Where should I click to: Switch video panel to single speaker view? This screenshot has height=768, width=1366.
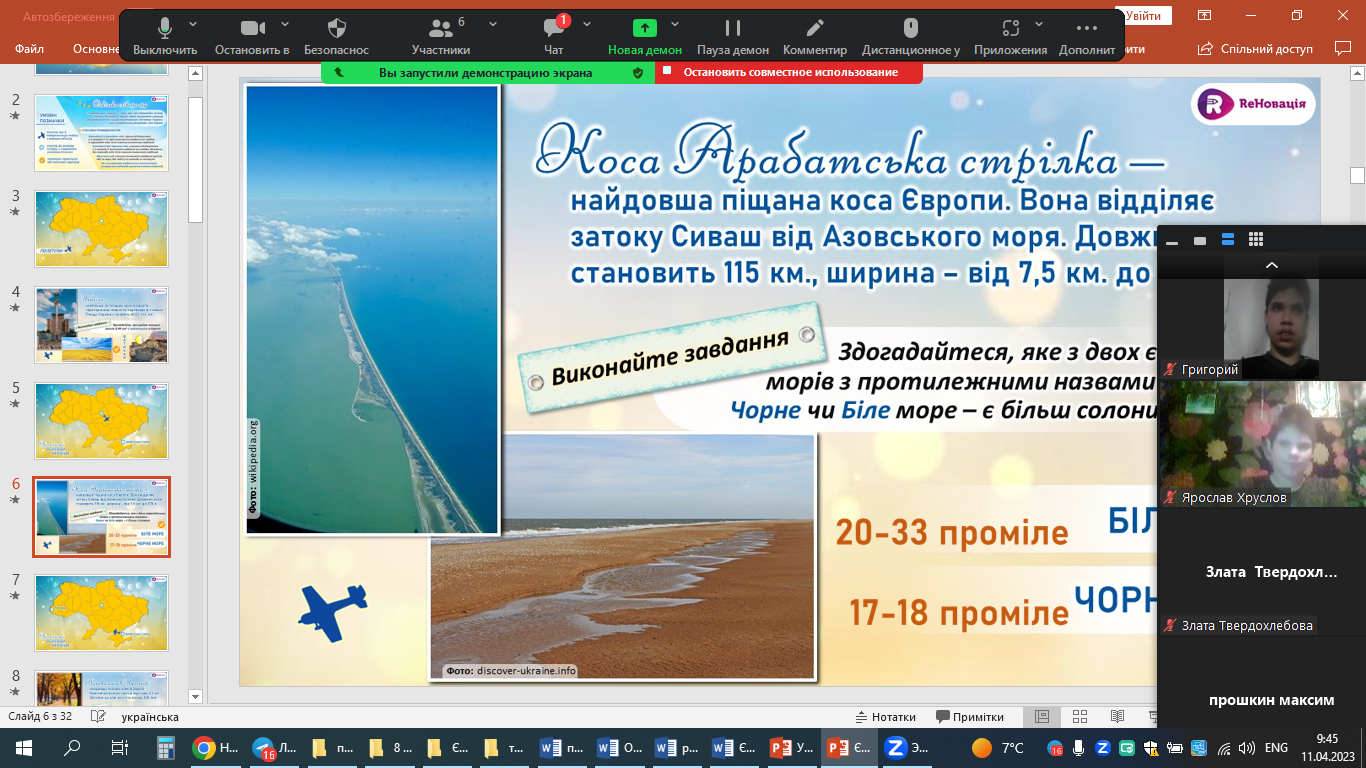(x=1200, y=240)
